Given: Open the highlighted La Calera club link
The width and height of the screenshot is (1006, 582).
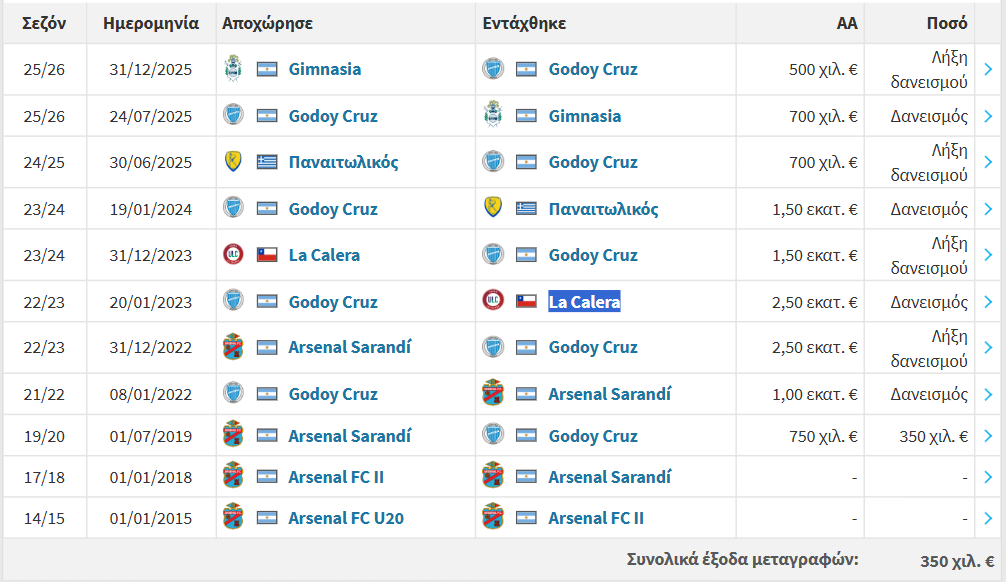Looking at the screenshot, I should tap(584, 302).
